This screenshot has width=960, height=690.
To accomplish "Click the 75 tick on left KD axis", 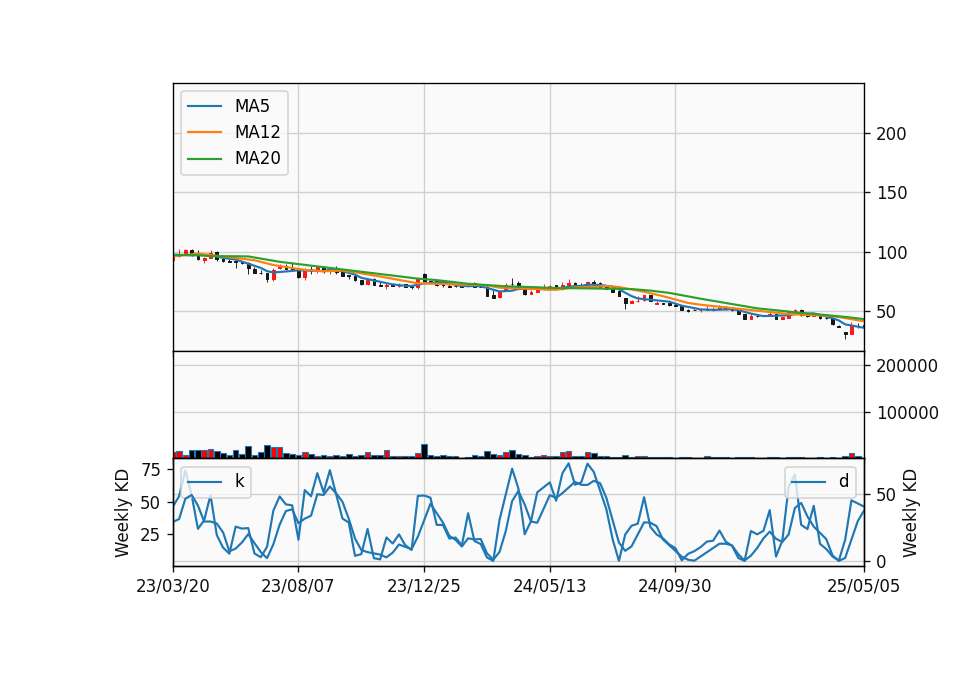I will (x=151, y=470).
